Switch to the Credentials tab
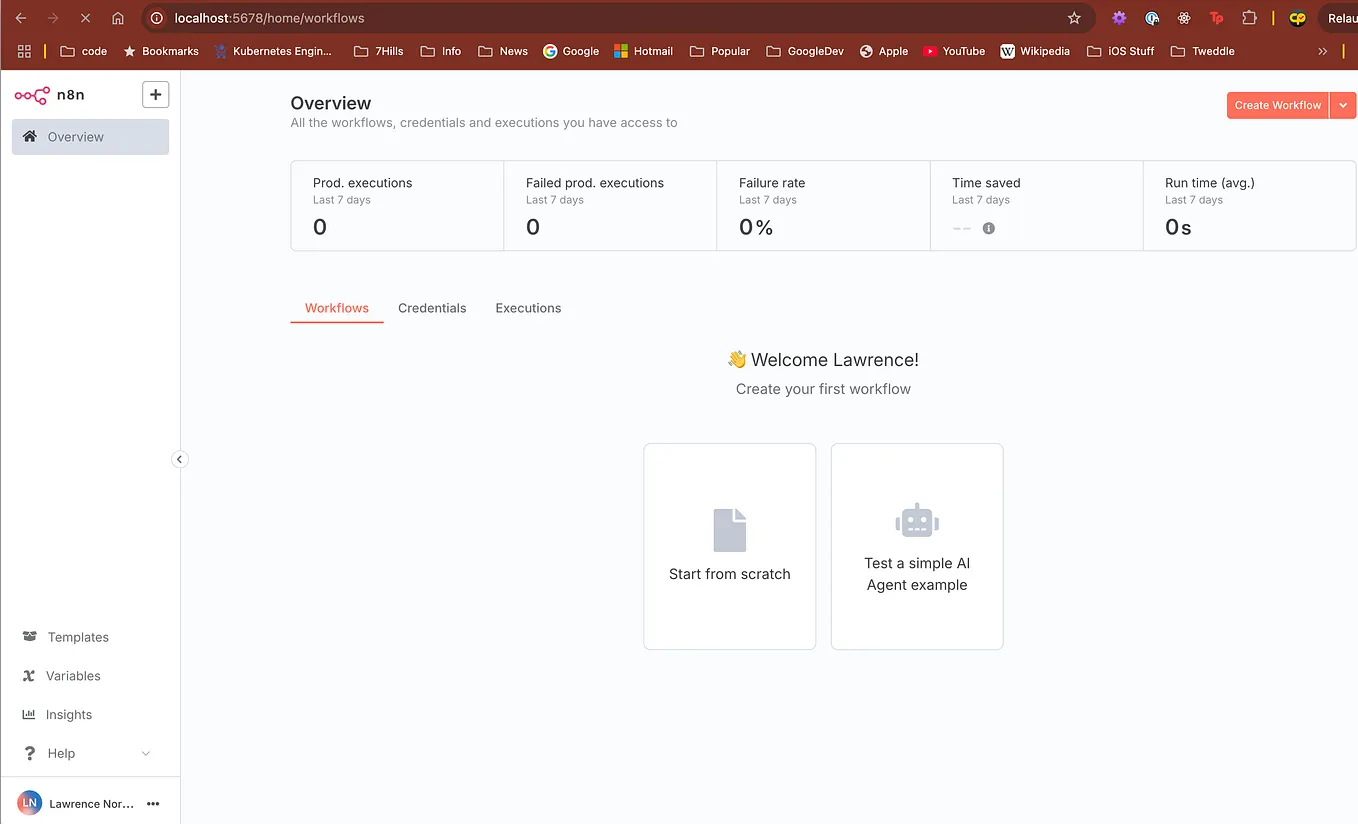Screen dimensions: 1358x824 click(x=432, y=308)
